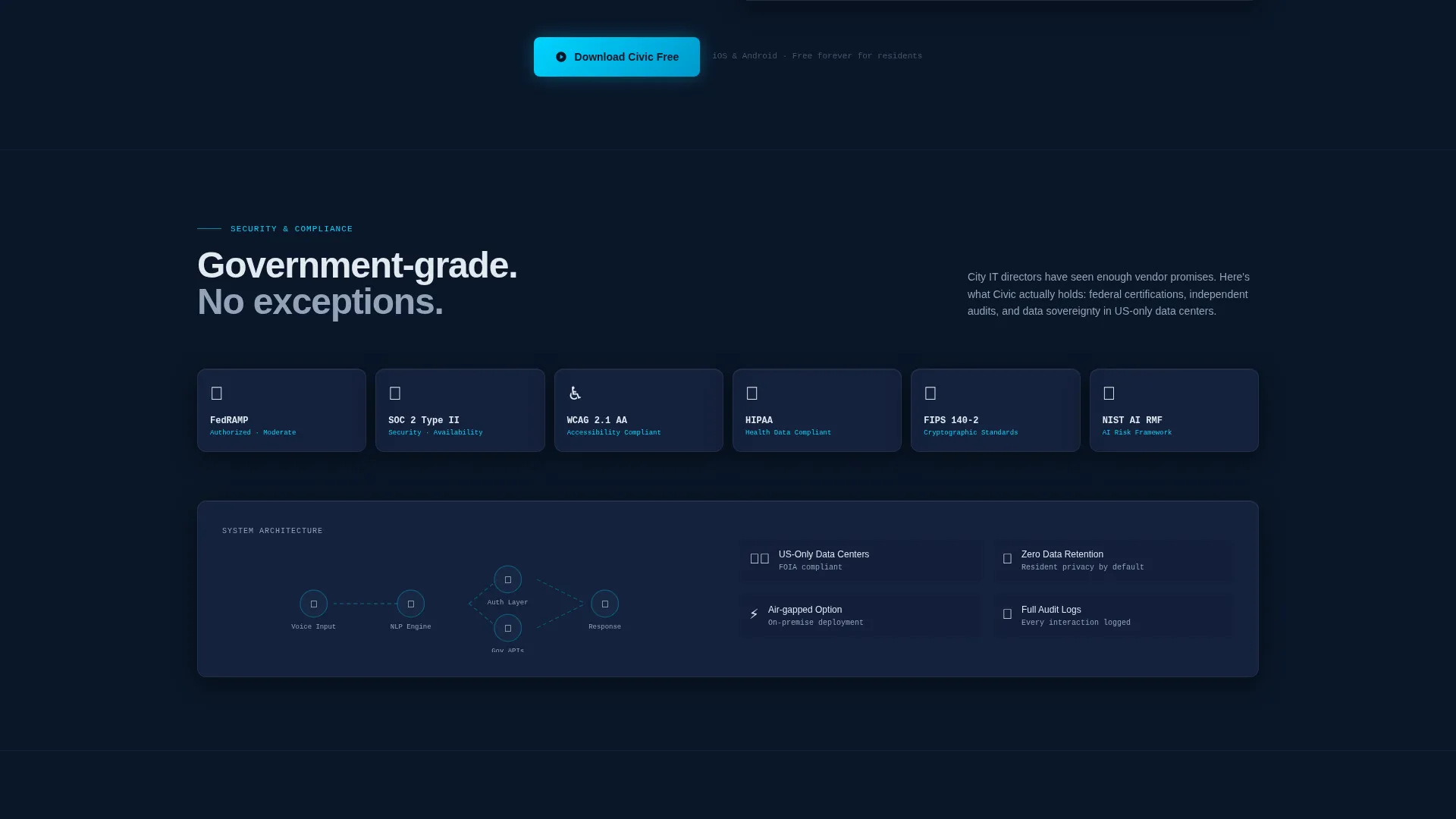Click the HIPAA title text
This screenshot has height=819, width=1456.
click(759, 420)
